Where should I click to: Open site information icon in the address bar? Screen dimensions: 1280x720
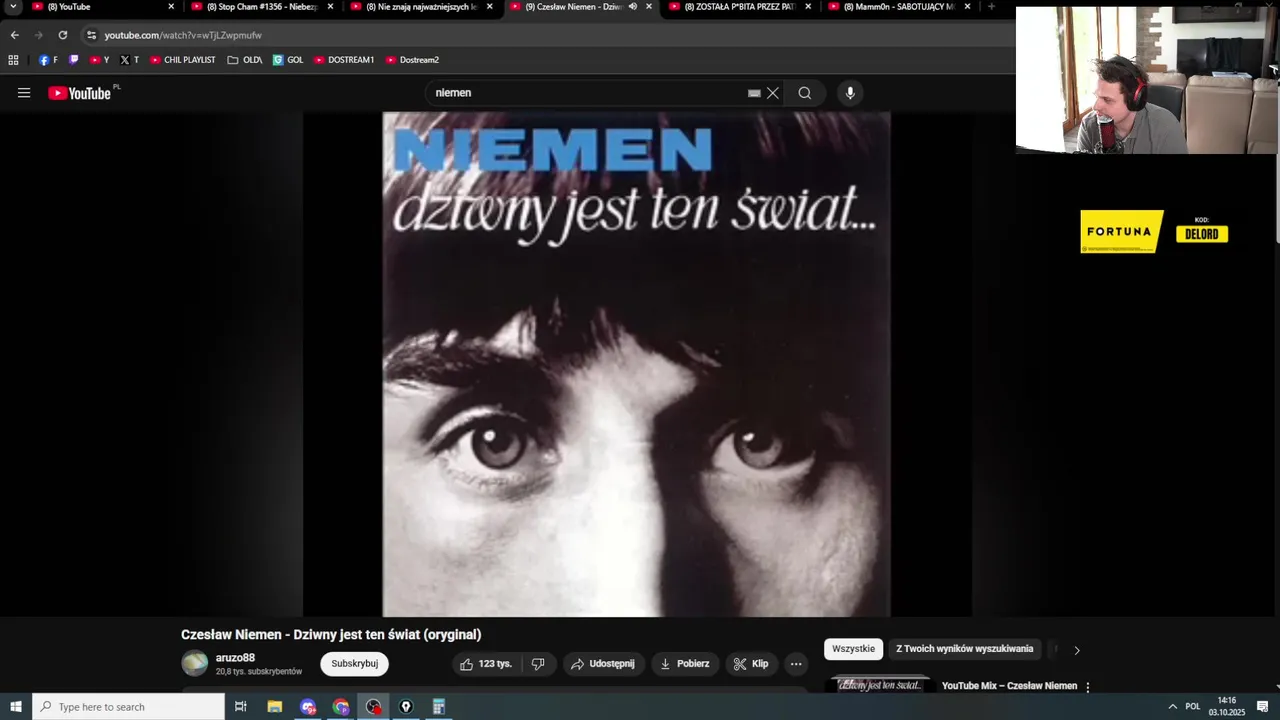tap(91, 35)
